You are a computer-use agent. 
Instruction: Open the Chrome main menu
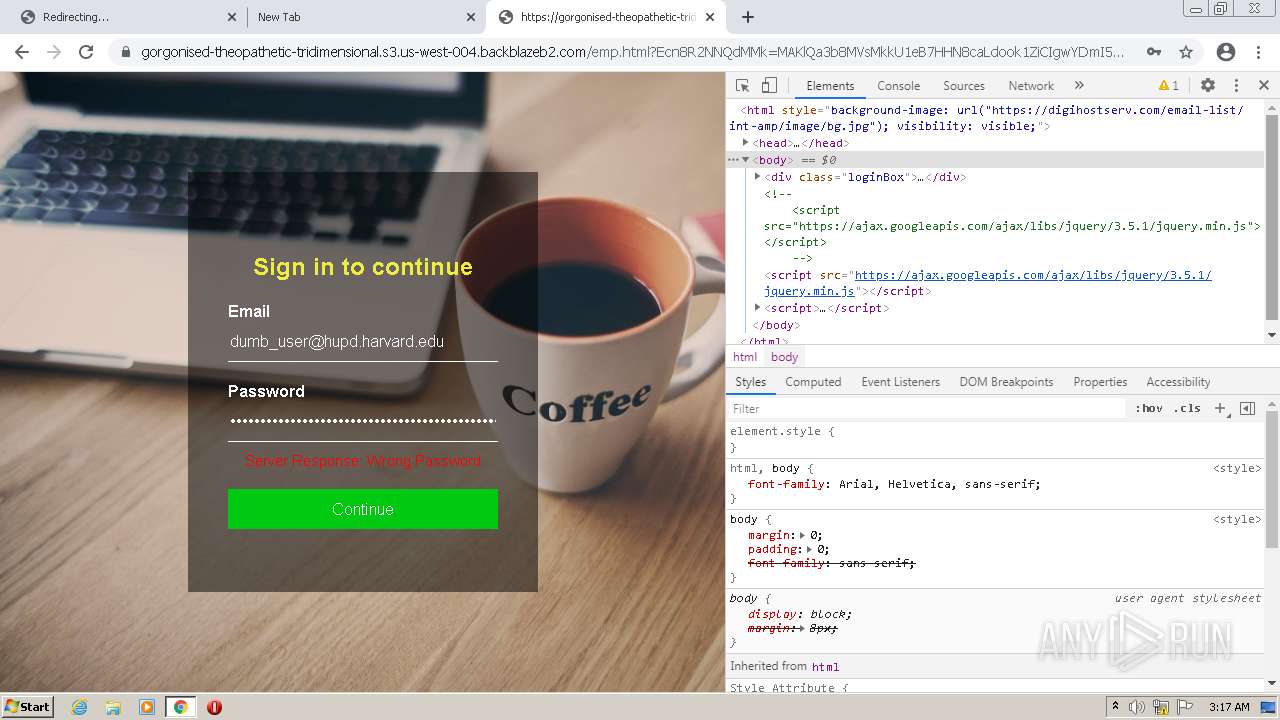(1260, 52)
